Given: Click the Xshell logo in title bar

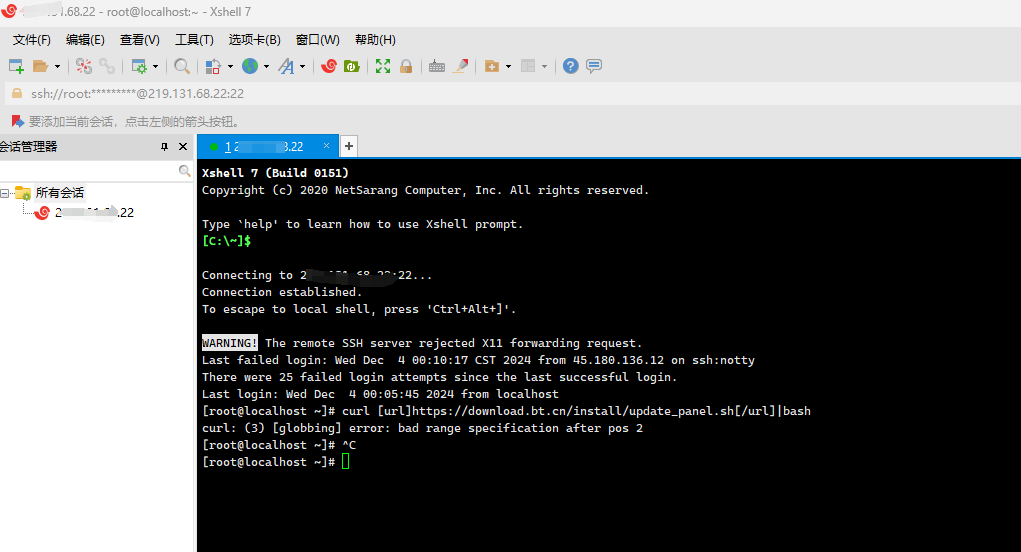Looking at the screenshot, I should coord(9,11).
